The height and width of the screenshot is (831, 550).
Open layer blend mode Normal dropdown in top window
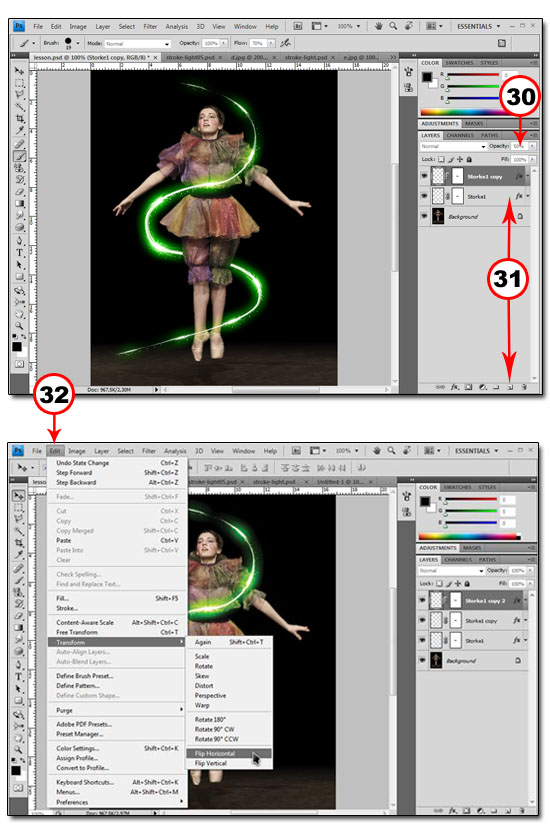453,146
